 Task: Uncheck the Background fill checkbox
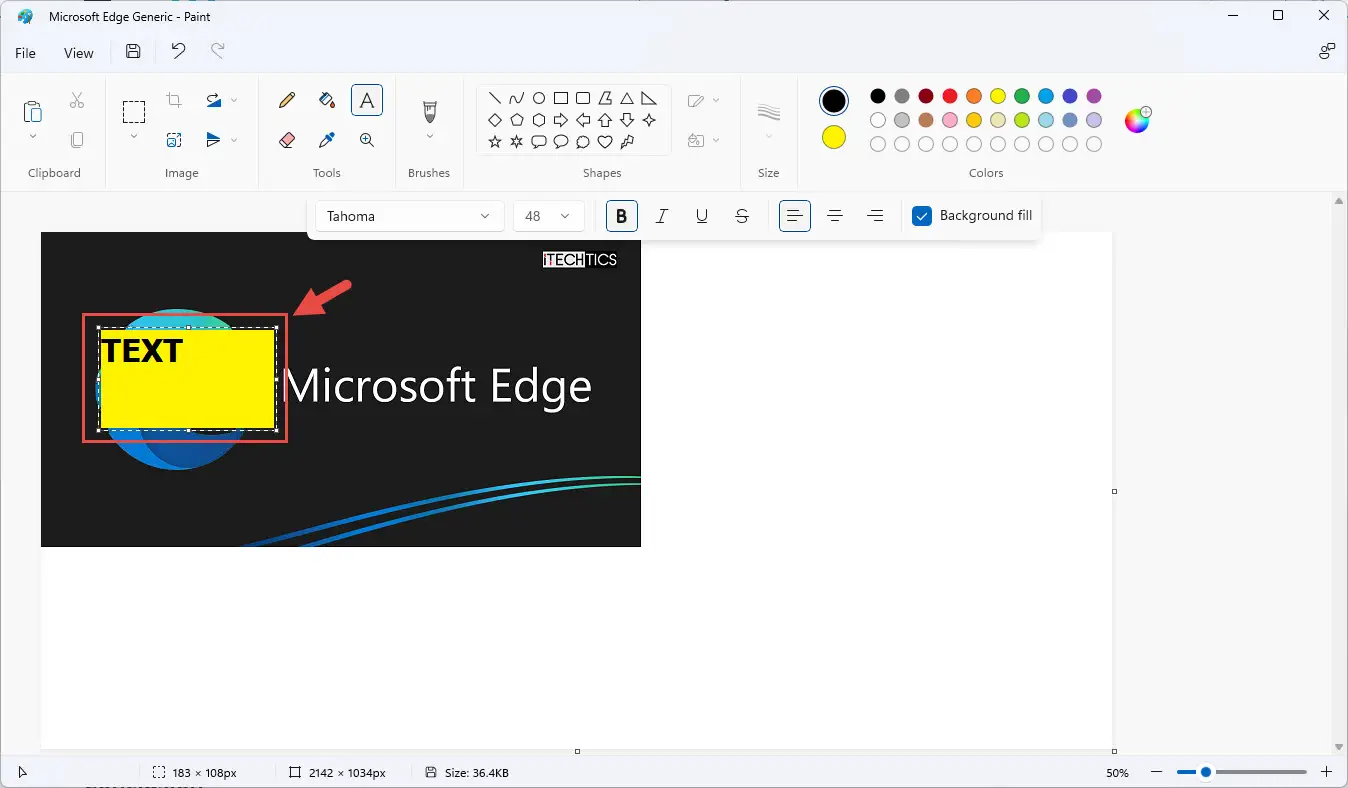pyautogui.click(x=922, y=216)
